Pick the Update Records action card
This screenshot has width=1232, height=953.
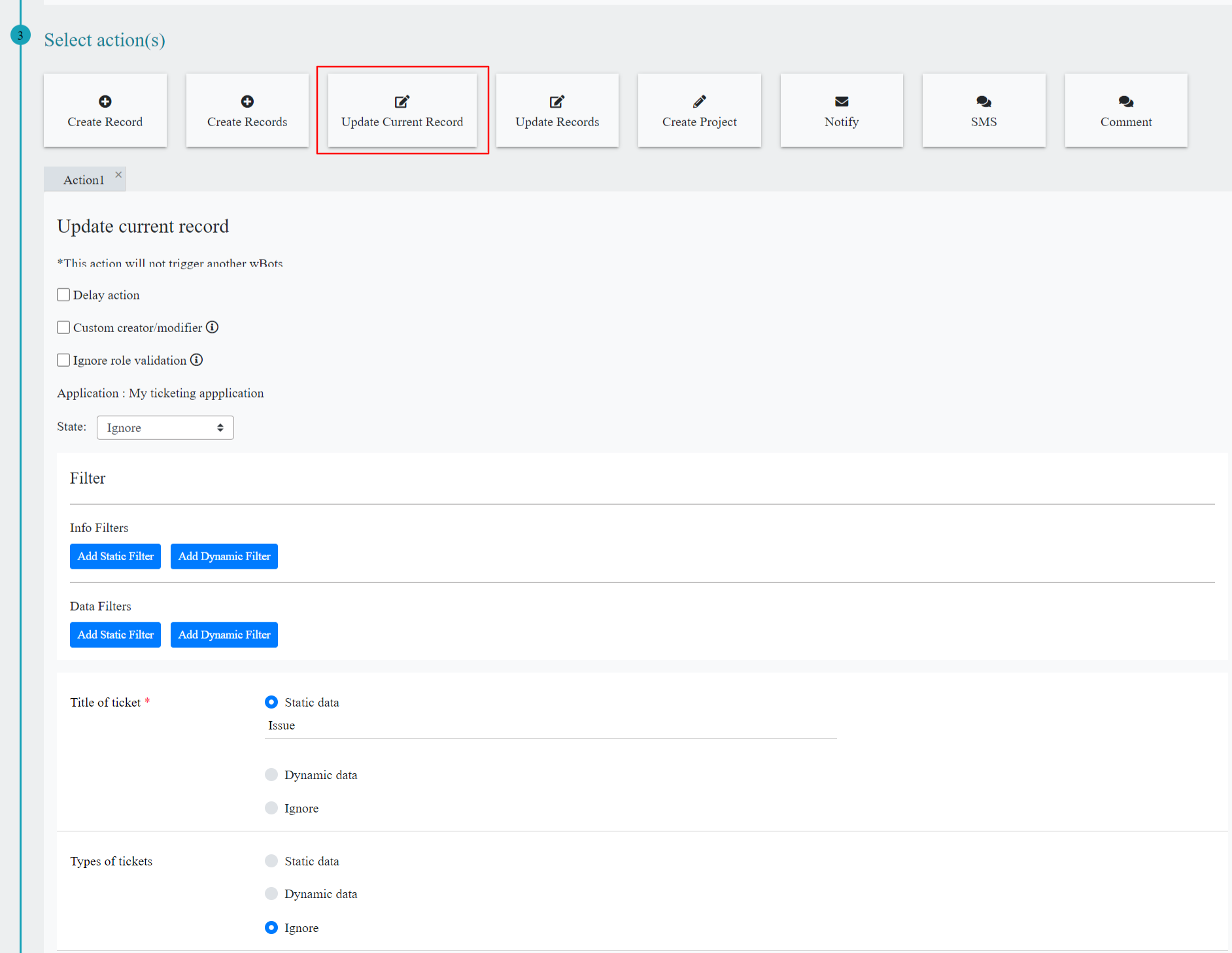[557, 110]
